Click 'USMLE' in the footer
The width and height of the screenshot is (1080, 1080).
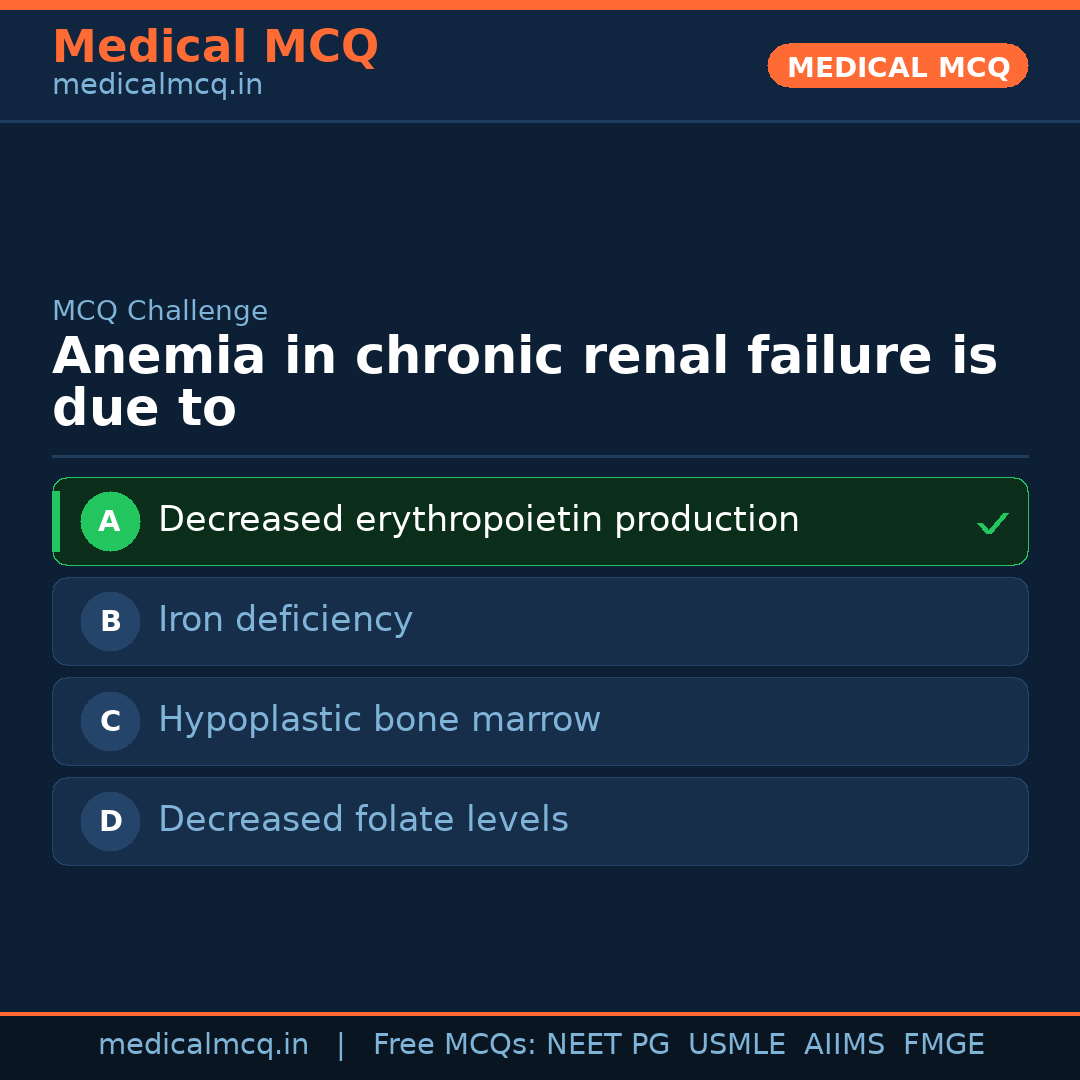pos(736,1045)
